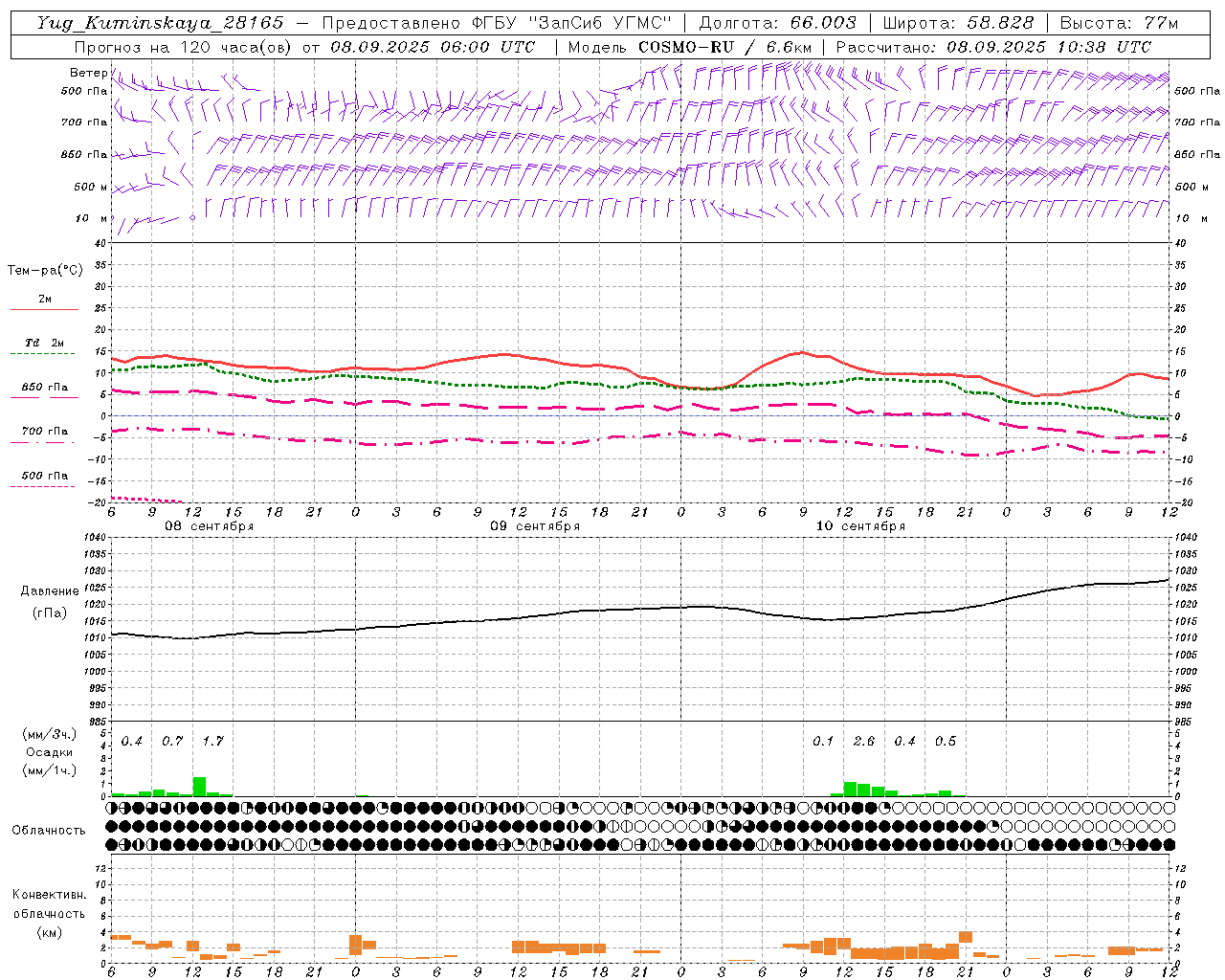Select the 'Долгота: 66.003' longitude value
Screen dimensions: 1225x980
[x=778, y=23]
